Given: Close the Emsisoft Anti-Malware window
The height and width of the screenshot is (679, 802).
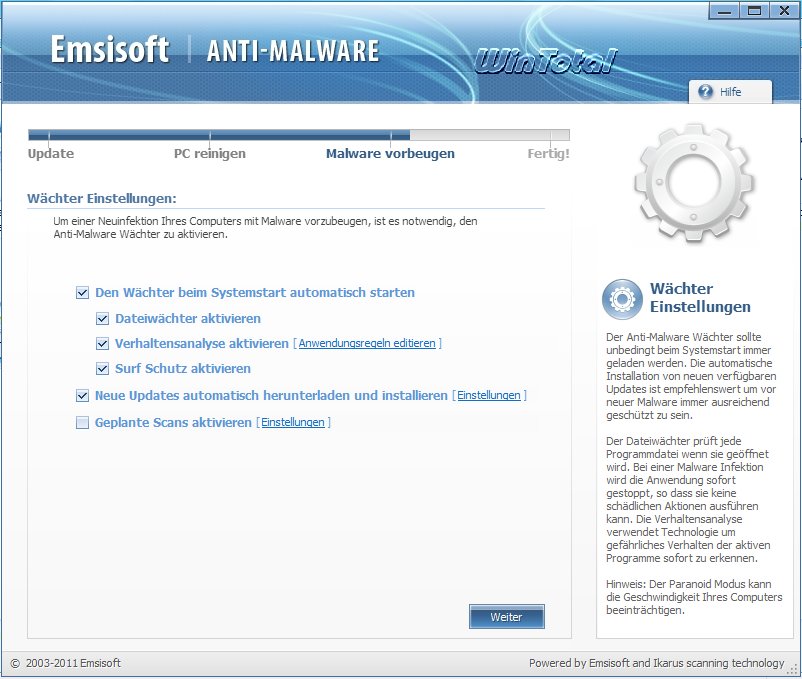Looking at the screenshot, I should 784,11.
